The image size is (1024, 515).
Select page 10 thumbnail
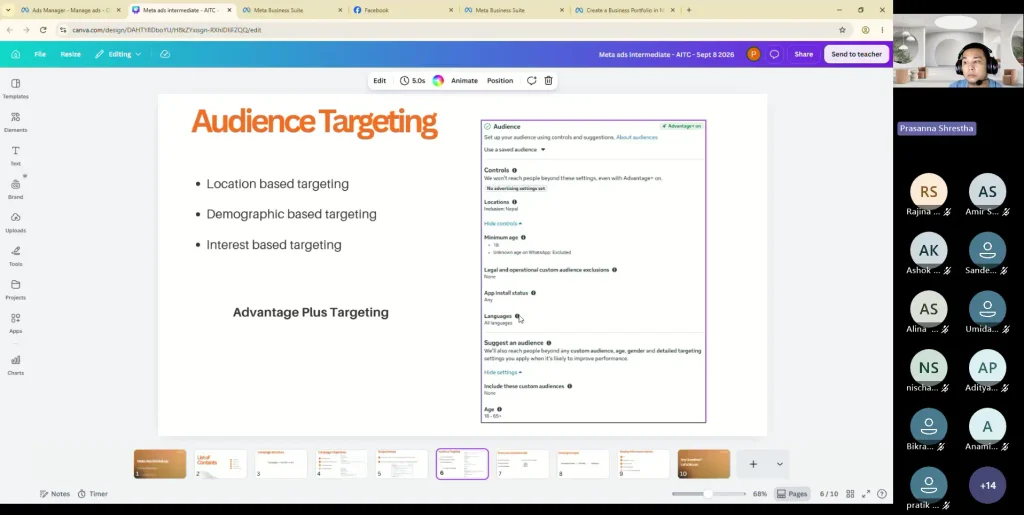pyautogui.click(x=704, y=464)
